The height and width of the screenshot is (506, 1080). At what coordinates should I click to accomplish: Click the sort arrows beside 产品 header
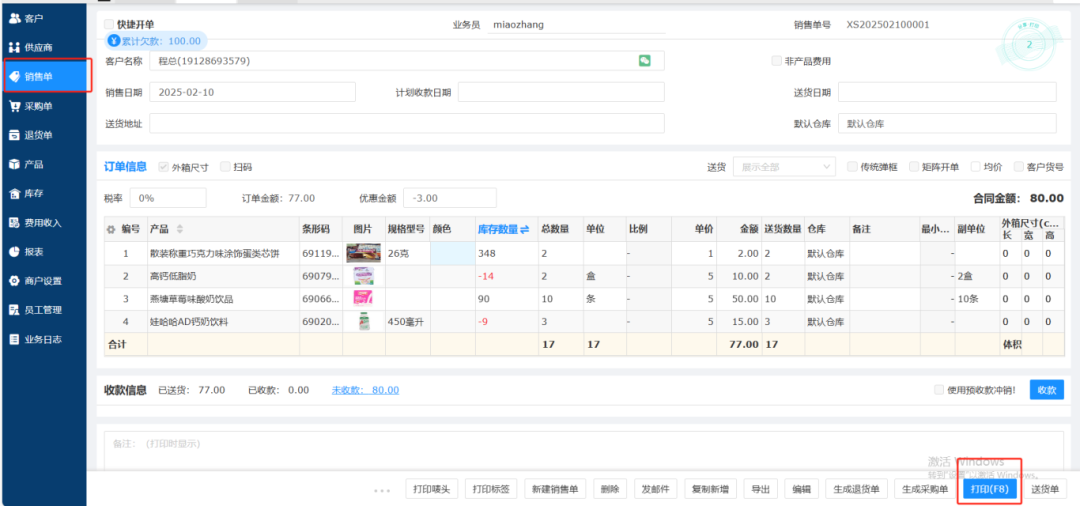pyautogui.click(x=180, y=229)
